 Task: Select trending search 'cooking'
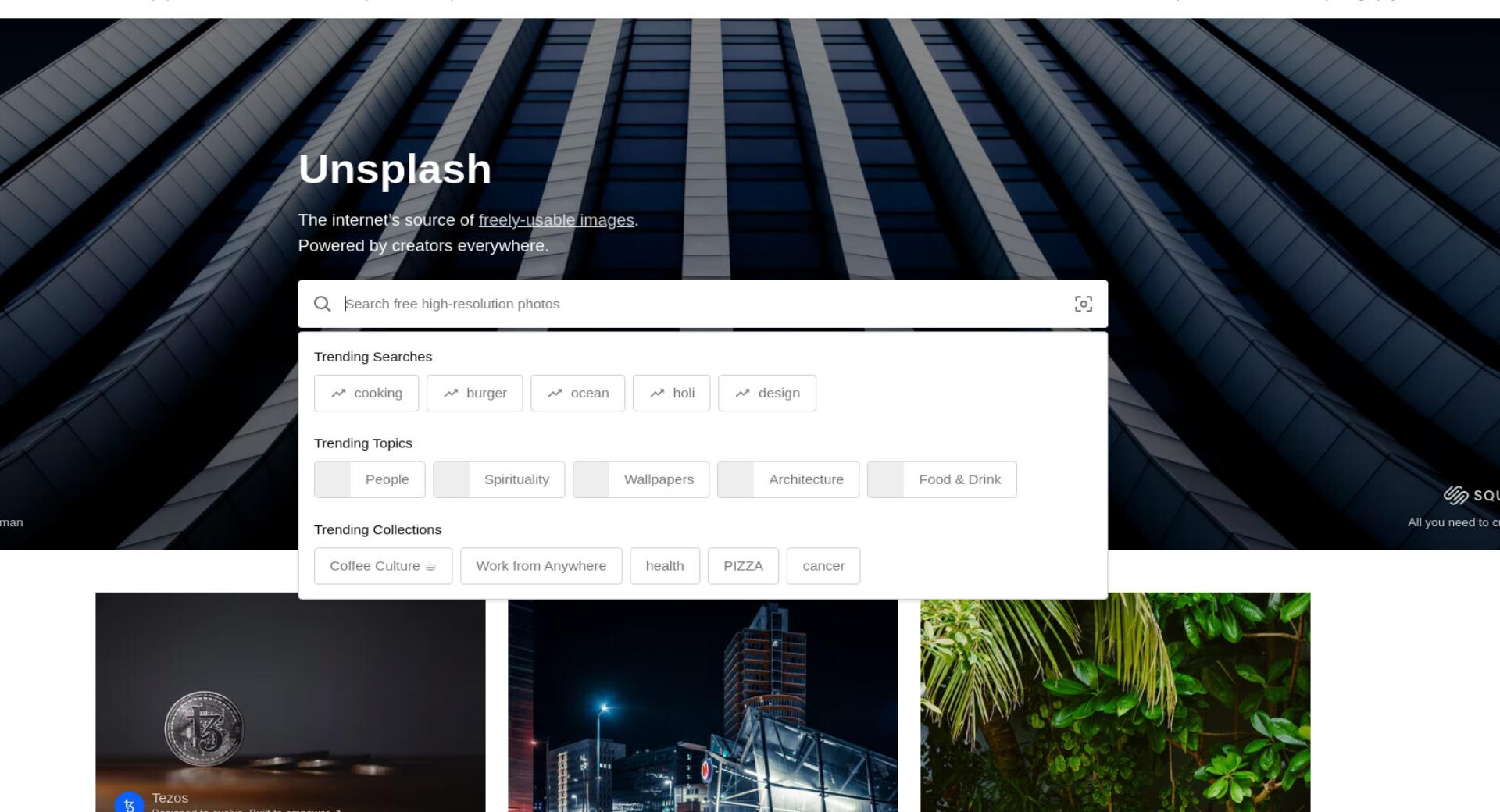pyautogui.click(x=366, y=393)
